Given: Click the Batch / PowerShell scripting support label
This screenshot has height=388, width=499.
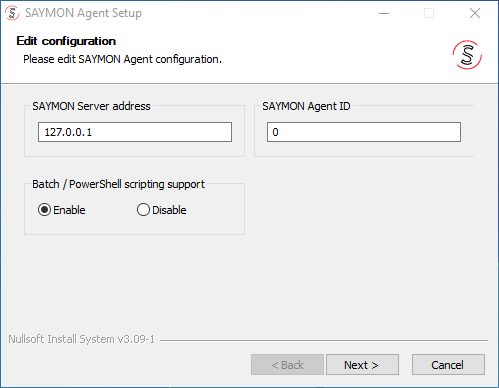Looking at the screenshot, I should point(118,184).
